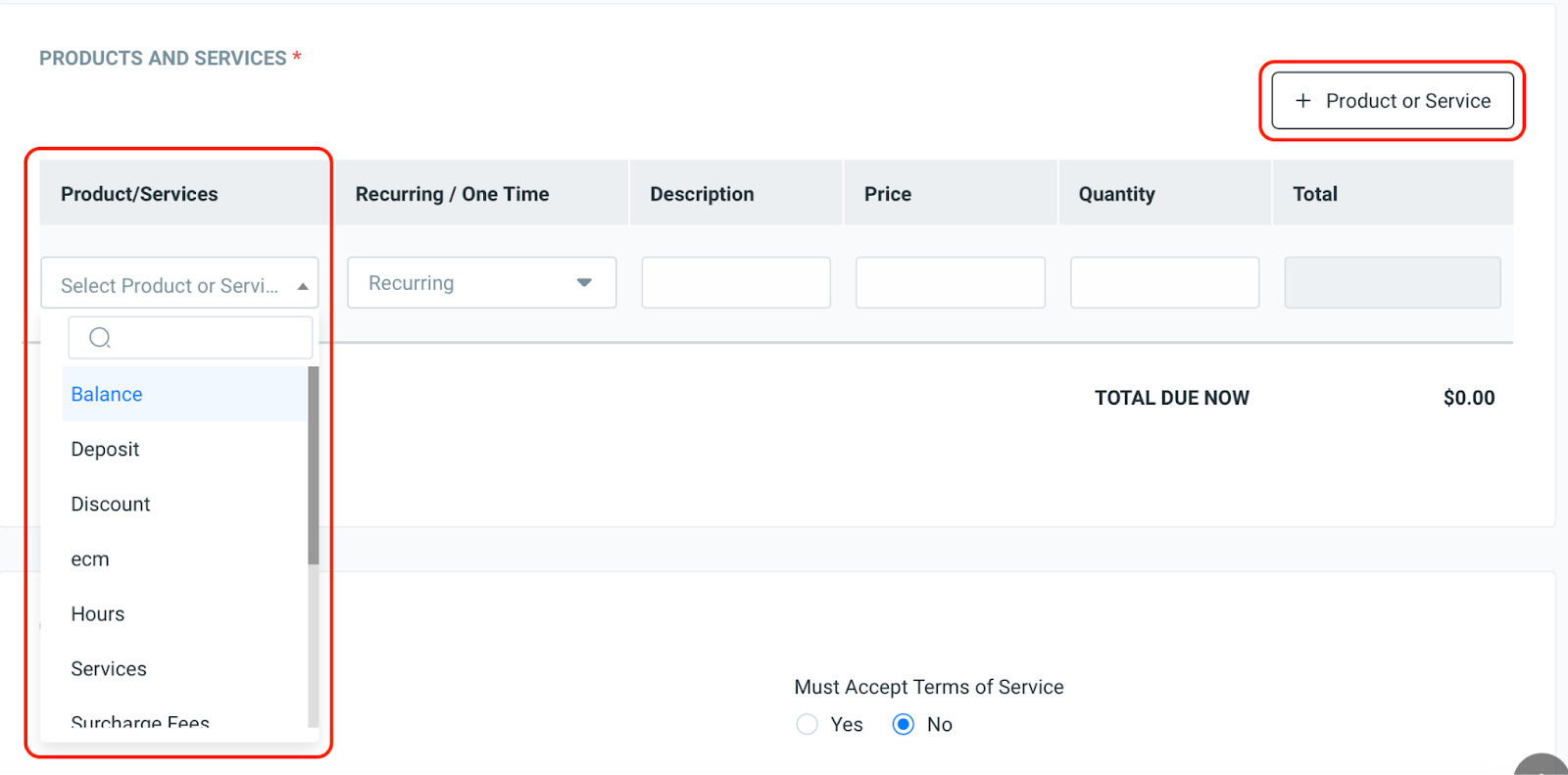Image resolution: width=1568 pixels, height=775 pixels.
Task: Open the Recurring type dropdown
Action: [x=482, y=283]
